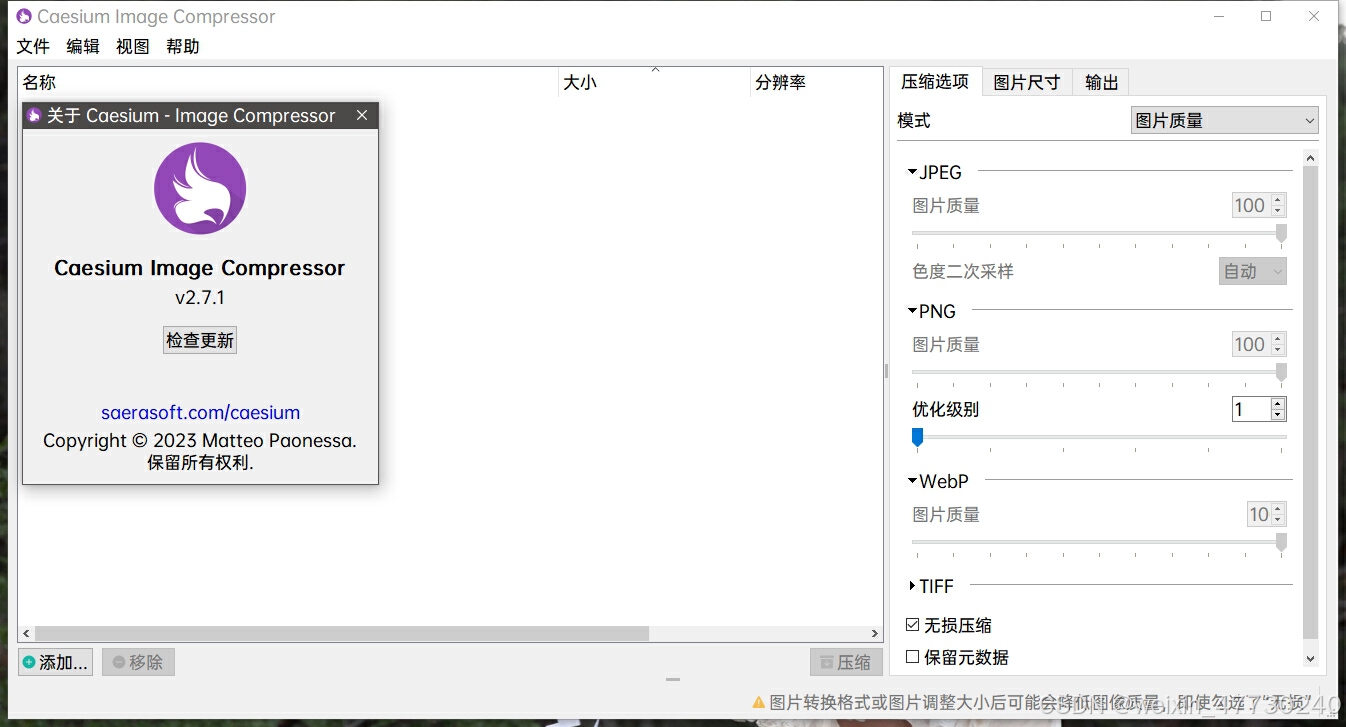Close the About Caesium dialog
The width and height of the screenshot is (1346, 727).
(362, 115)
